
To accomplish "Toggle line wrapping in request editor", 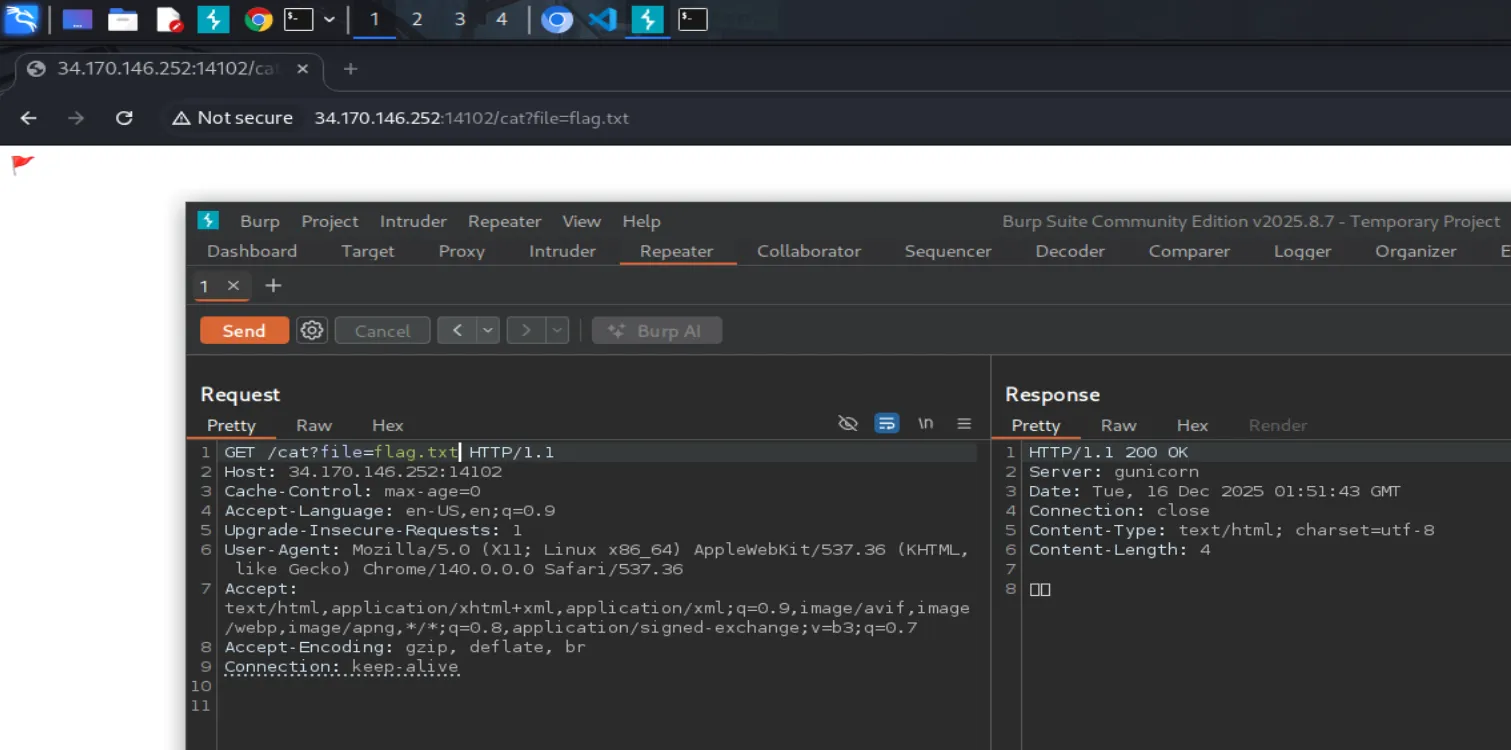I will [x=887, y=424].
